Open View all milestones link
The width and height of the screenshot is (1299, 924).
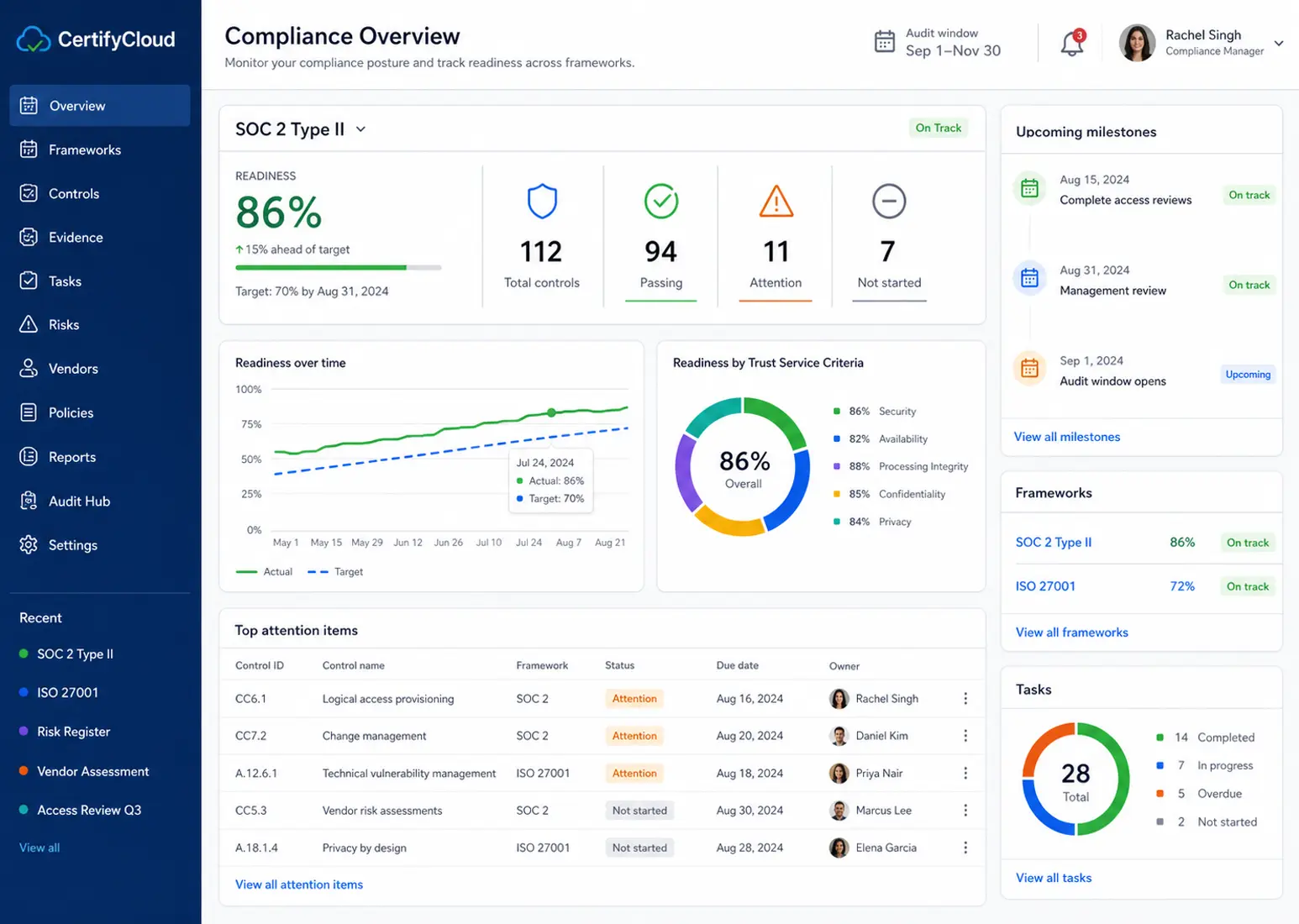point(1067,437)
